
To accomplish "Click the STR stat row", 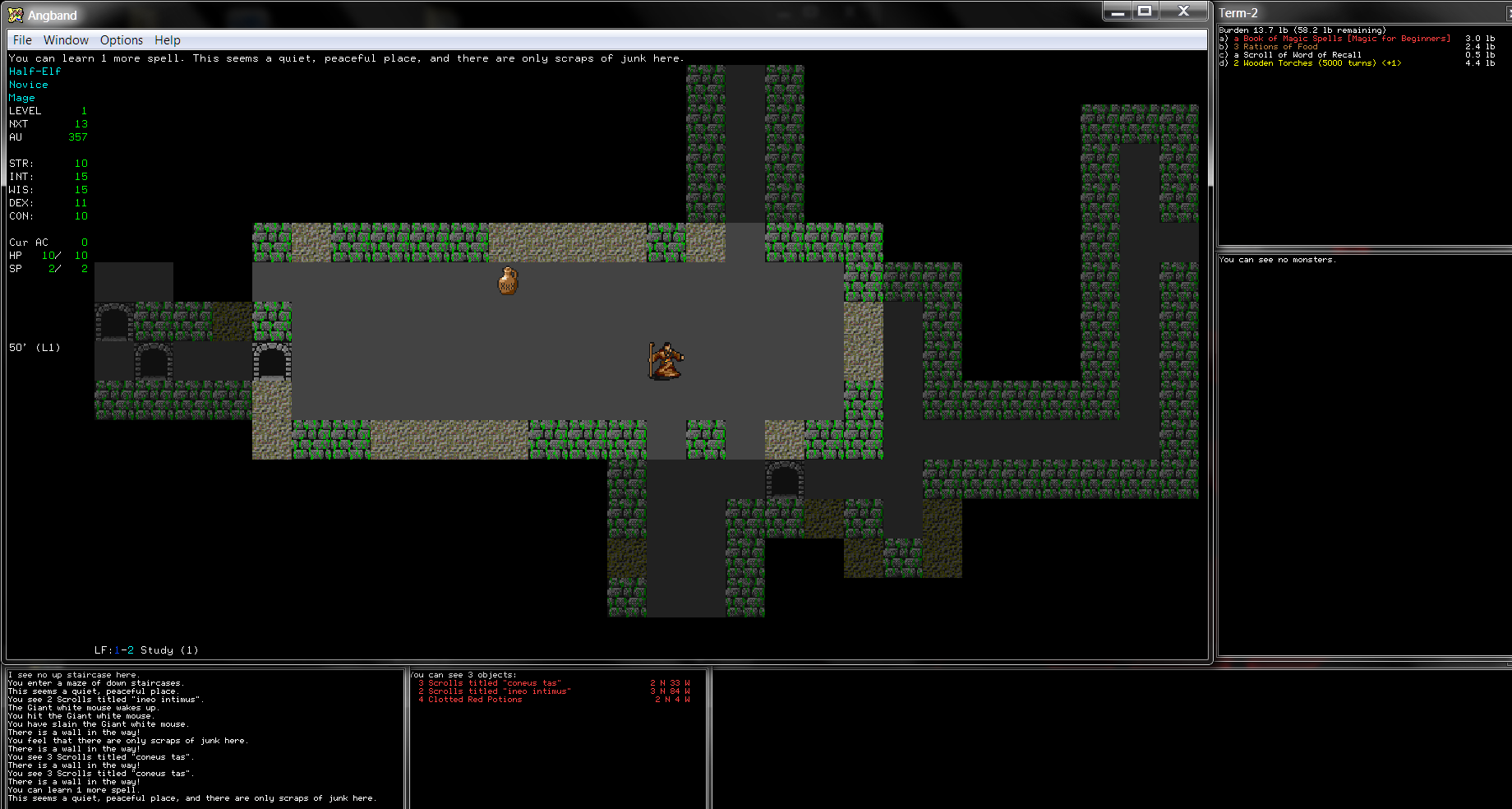I will [x=48, y=164].
